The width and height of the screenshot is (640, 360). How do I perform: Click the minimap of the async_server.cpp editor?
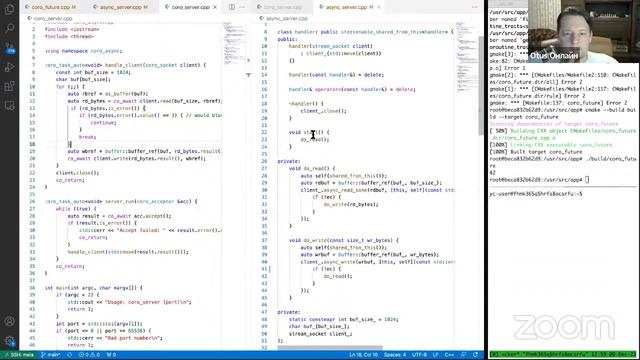pos(466,57)
